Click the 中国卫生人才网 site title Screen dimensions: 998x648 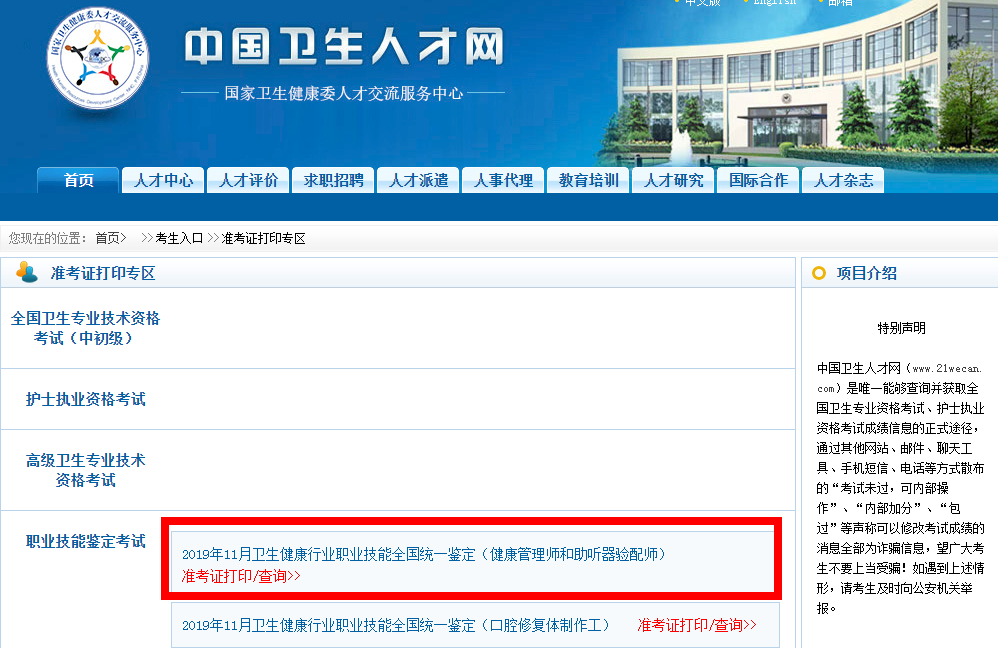344,48
